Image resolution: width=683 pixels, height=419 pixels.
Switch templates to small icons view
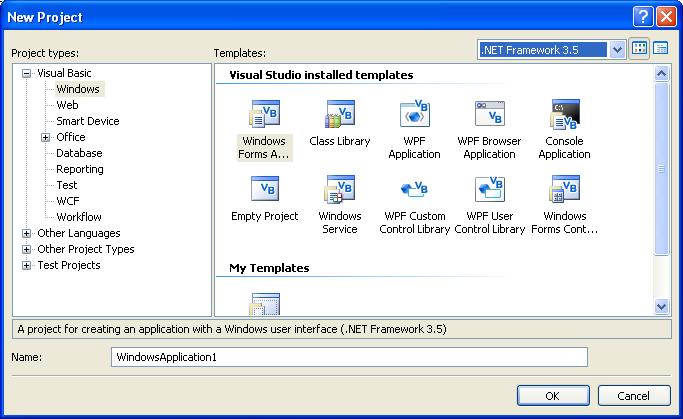660,48
